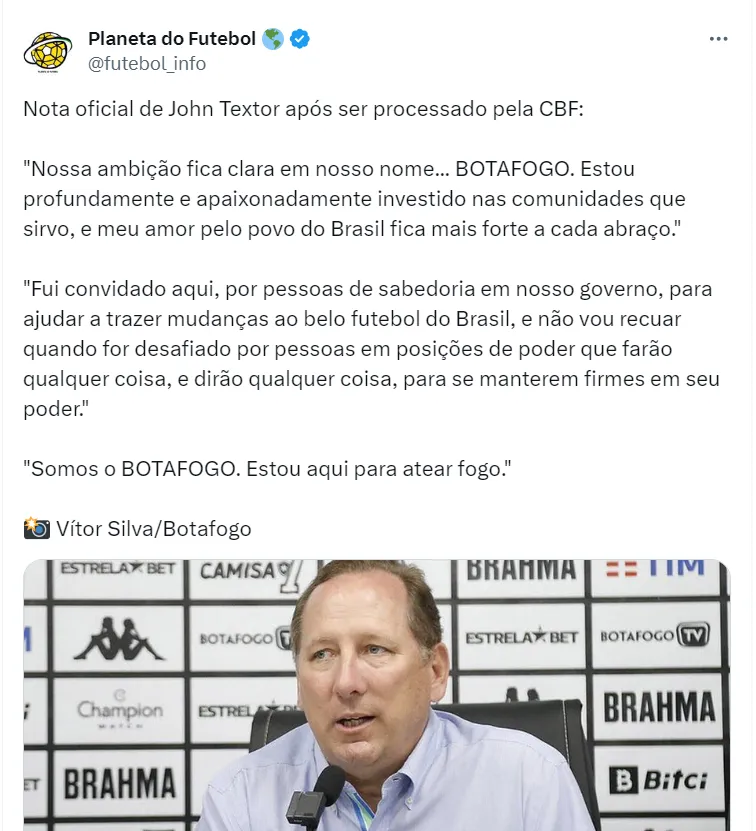Click the large BRAHMA panel at lower left
Viewport: 756px width, 831px height.
[119, 783]
